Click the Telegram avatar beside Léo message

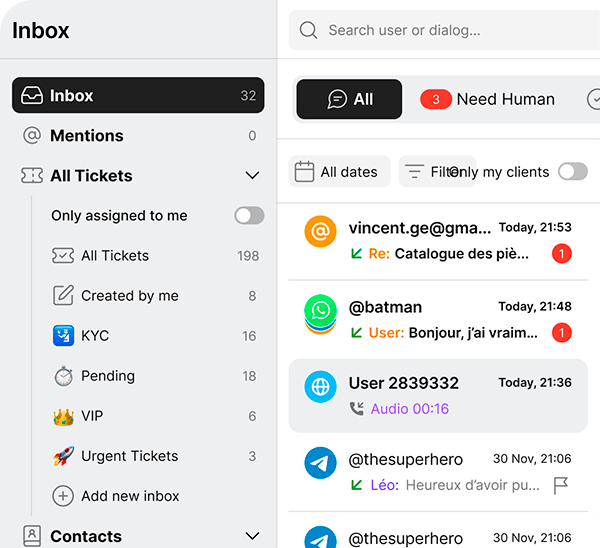pyautogui.click(x=320, y=463)
